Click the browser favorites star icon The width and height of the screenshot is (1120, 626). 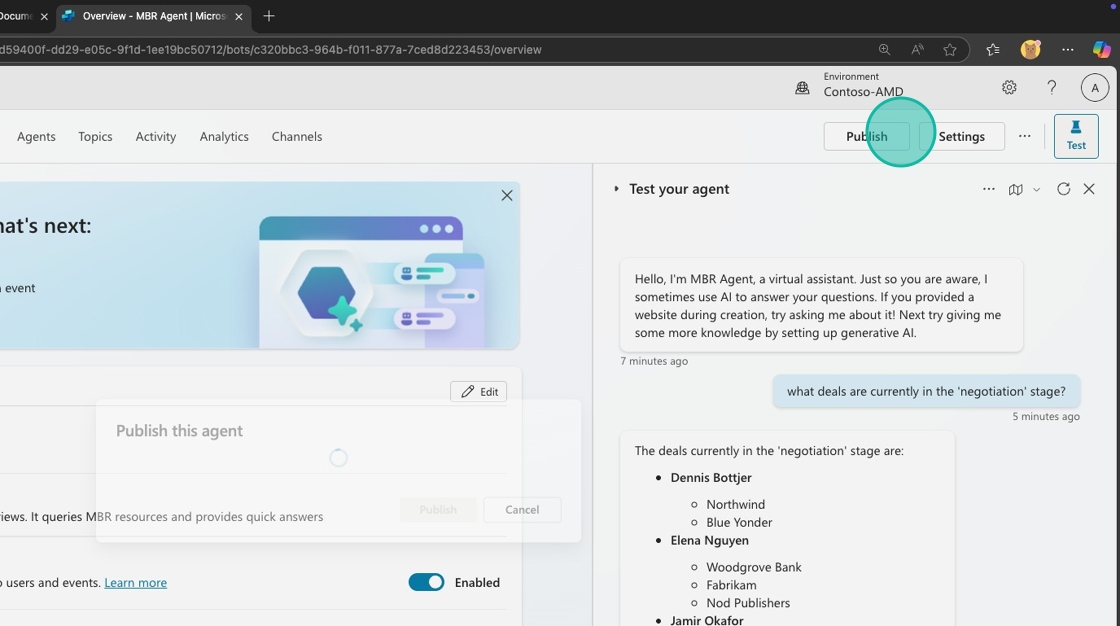point(950,49)
